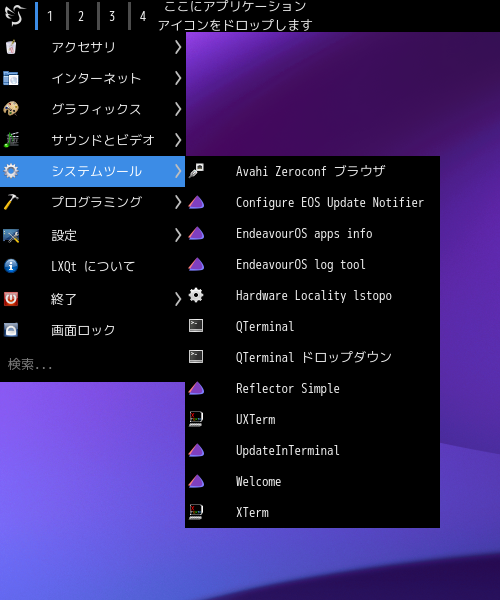Open EndeavourOS apps info entry
Image resolution: width=500 pixels, height=600 pixels.
[x=313, y=233]
